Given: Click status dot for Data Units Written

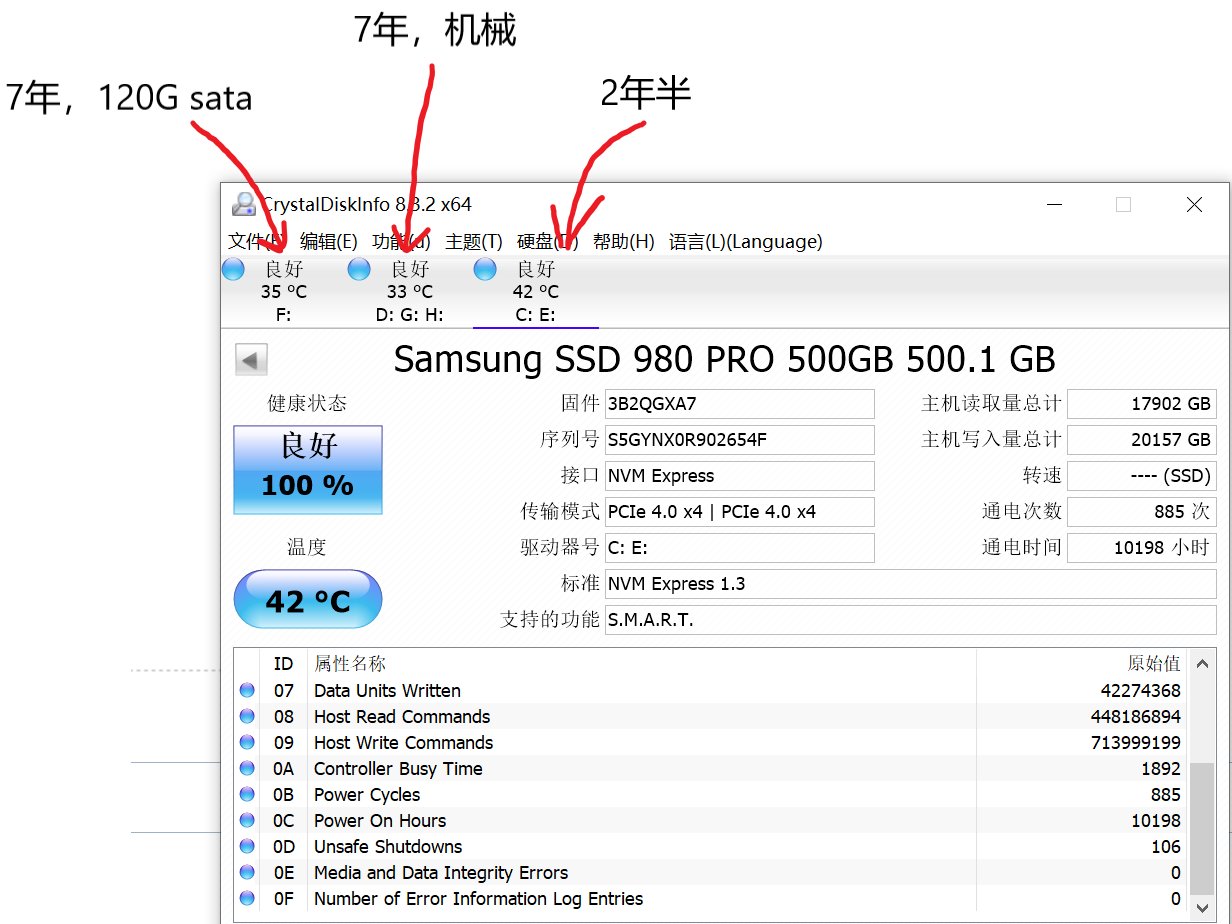Looking at the screenshot, I should [247, 691].
